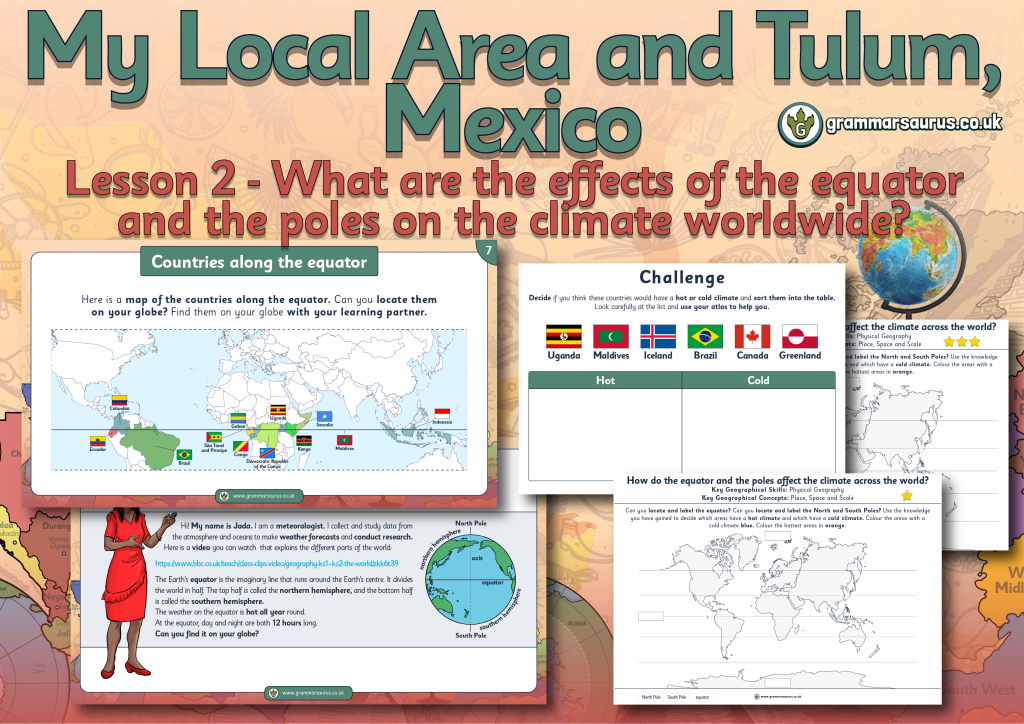Click the Iceland flag icon
Screen dimensions: 1024x724
tap(657, 337)
